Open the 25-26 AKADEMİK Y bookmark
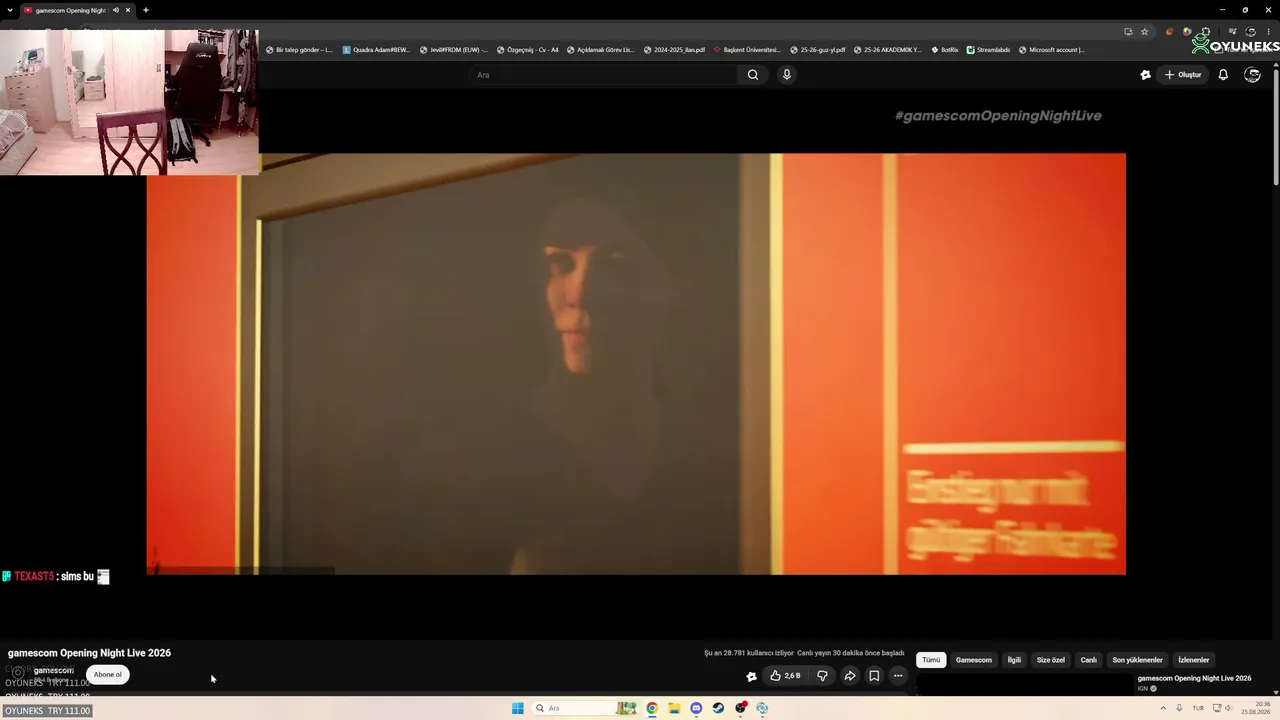Screen dimensions: 1280x720 point(888,50)
